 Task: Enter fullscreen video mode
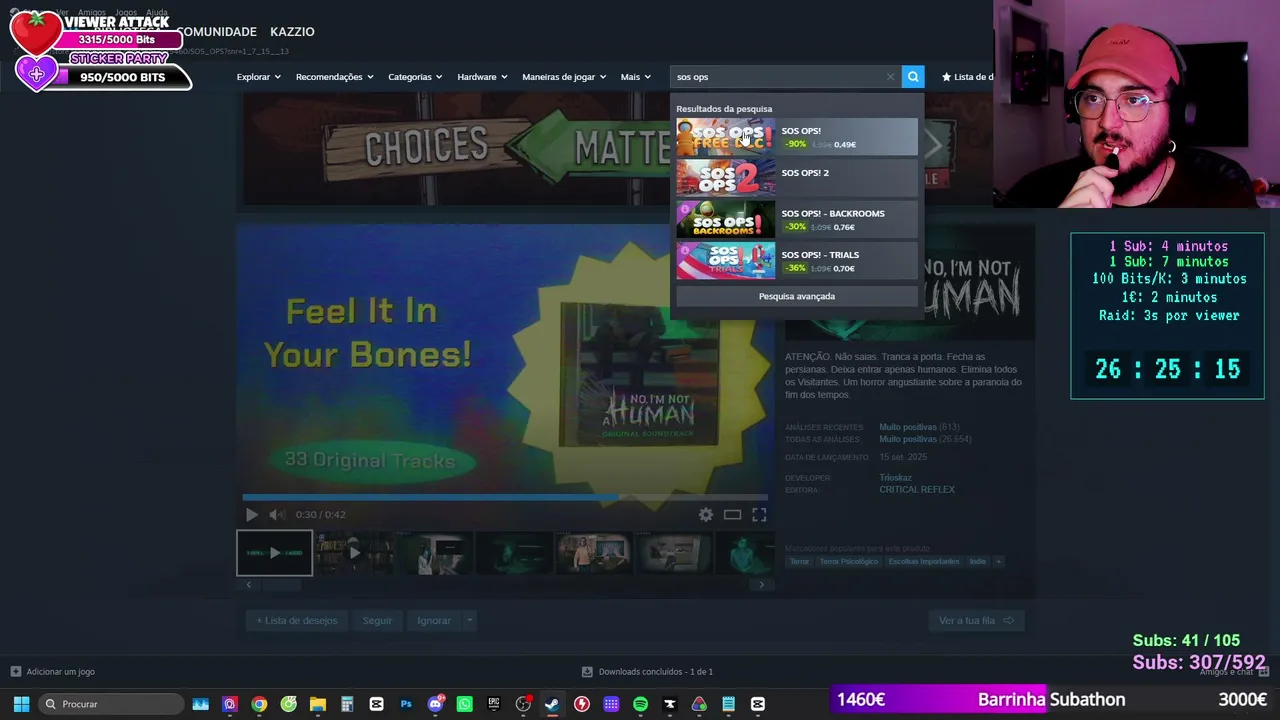click(x=759, y=515)
